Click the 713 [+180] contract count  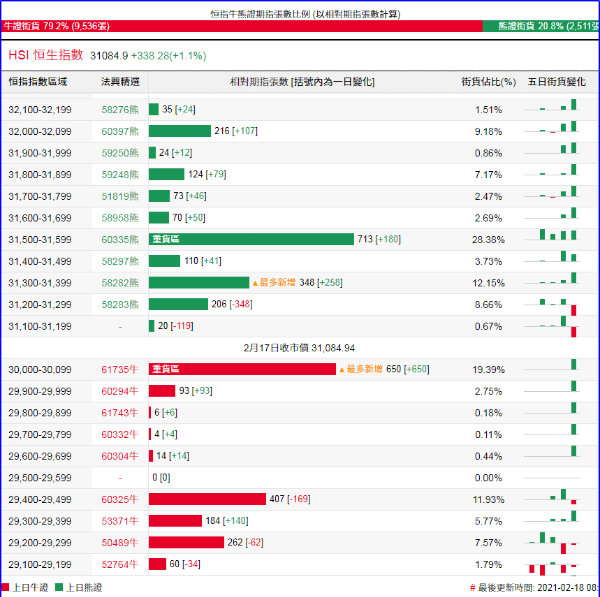coord(379,239)
